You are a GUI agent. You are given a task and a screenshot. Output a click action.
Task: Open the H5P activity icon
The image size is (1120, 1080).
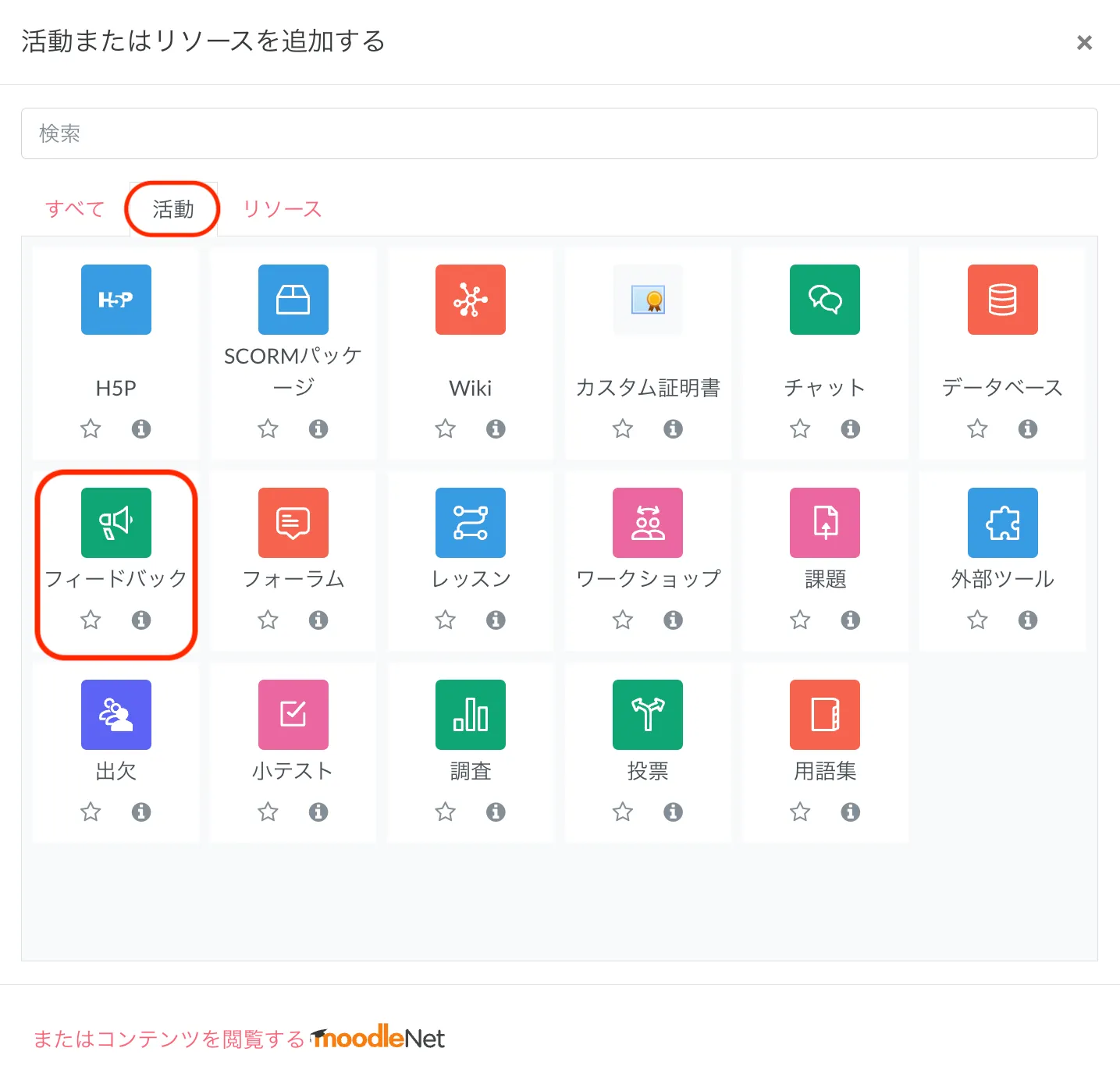pyautogui.click(x=116, y=300)
